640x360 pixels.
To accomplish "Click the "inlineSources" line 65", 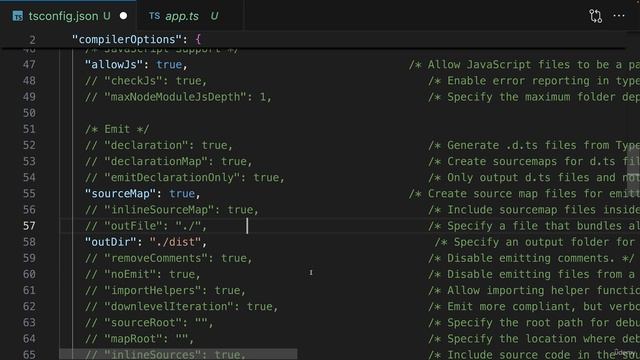I will 165,355.
